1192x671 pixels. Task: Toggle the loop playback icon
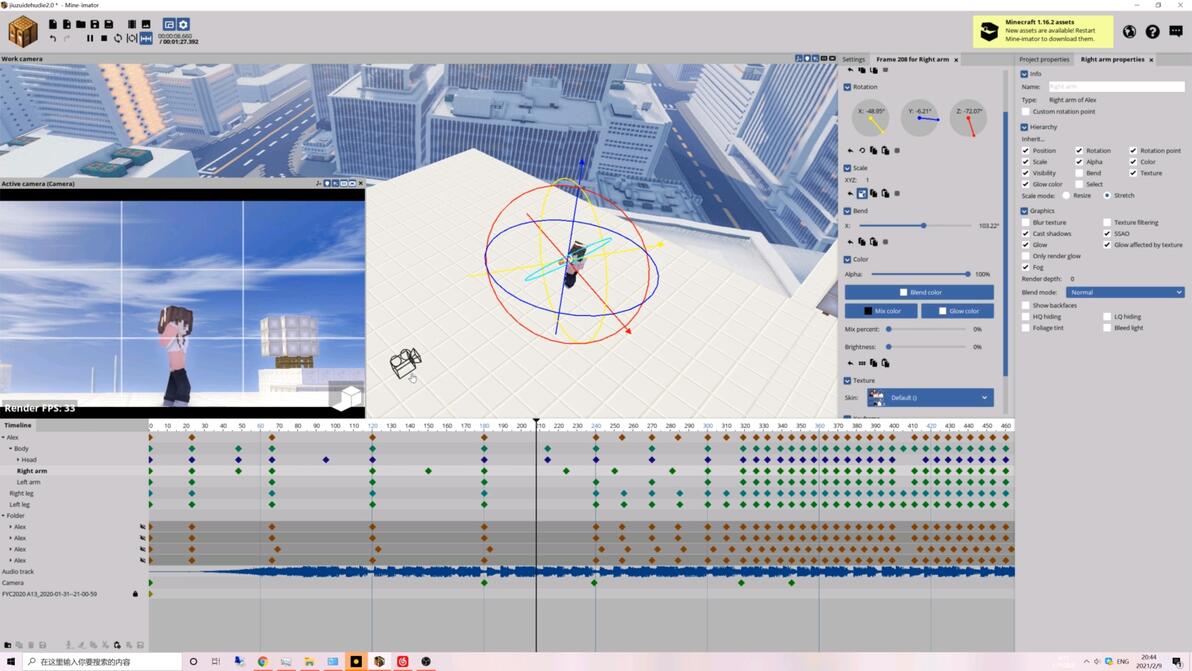118,38
